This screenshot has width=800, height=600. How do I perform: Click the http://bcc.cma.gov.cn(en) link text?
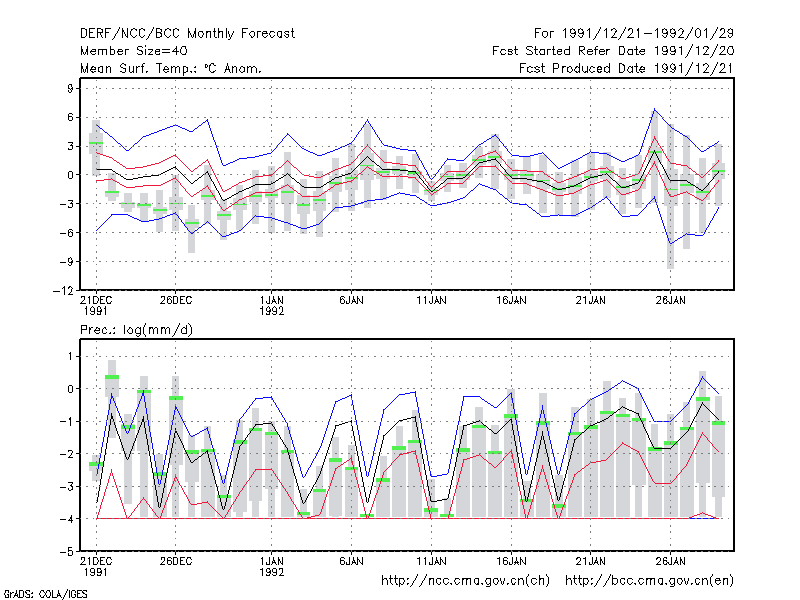[x=649, y=581]
